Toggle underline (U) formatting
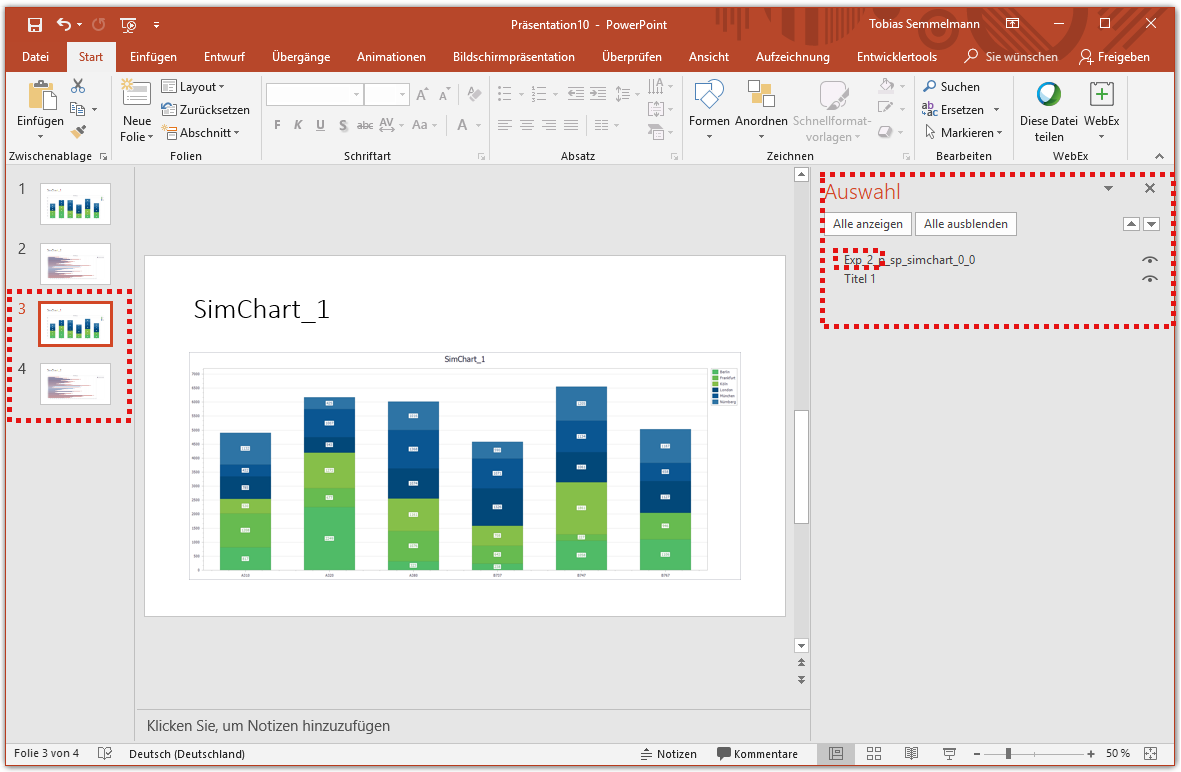The image size is (1181, 772). [320, 125]
